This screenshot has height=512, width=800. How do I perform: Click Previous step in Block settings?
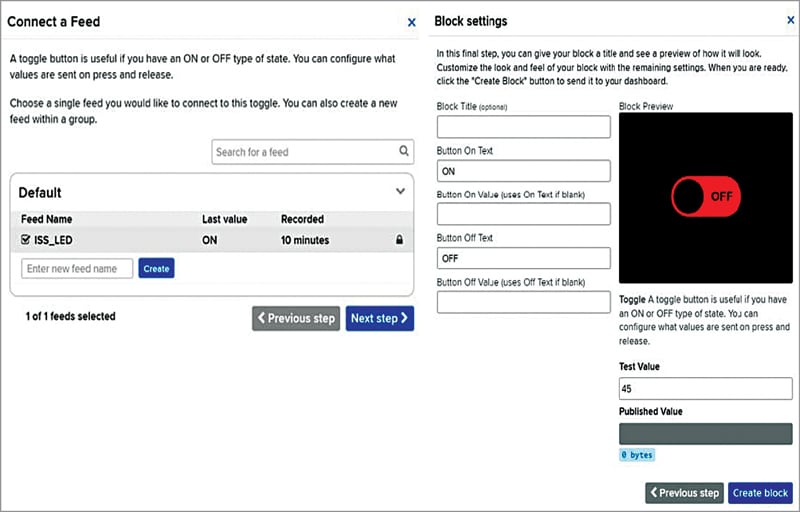tap(684, 492)
